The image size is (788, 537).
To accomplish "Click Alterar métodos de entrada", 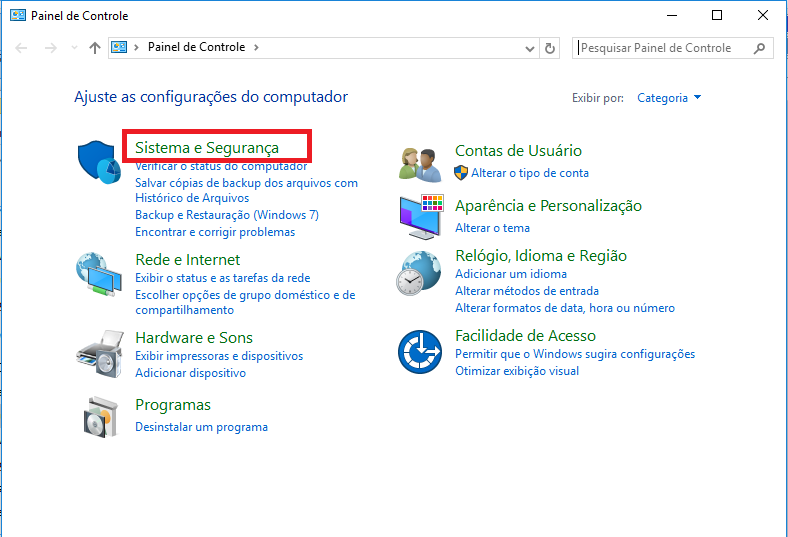I will pyautogui.click(x=527, y=291).
